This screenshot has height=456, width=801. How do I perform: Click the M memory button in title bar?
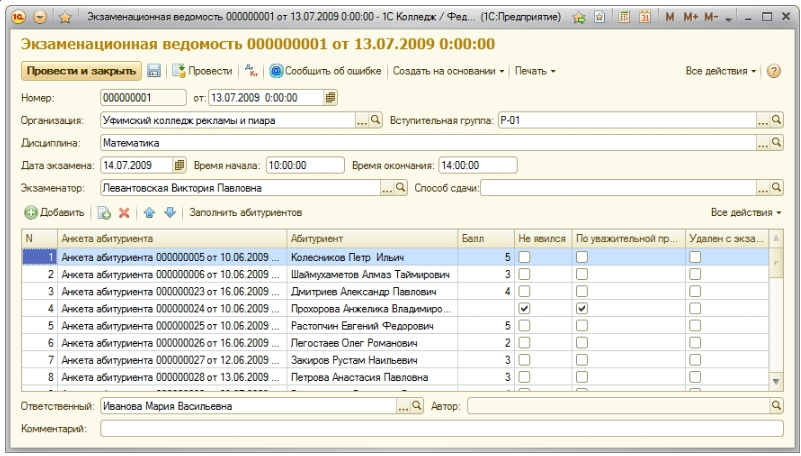(670, 17)
